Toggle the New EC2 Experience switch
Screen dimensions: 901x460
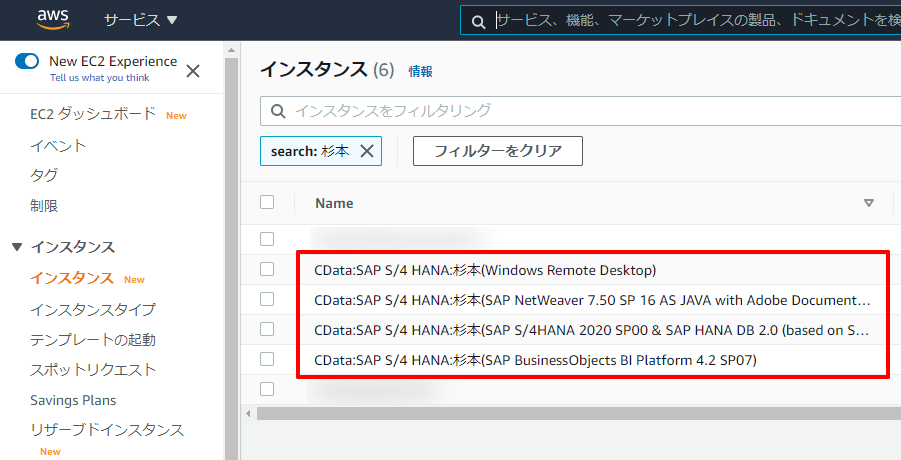coord(27,61)
